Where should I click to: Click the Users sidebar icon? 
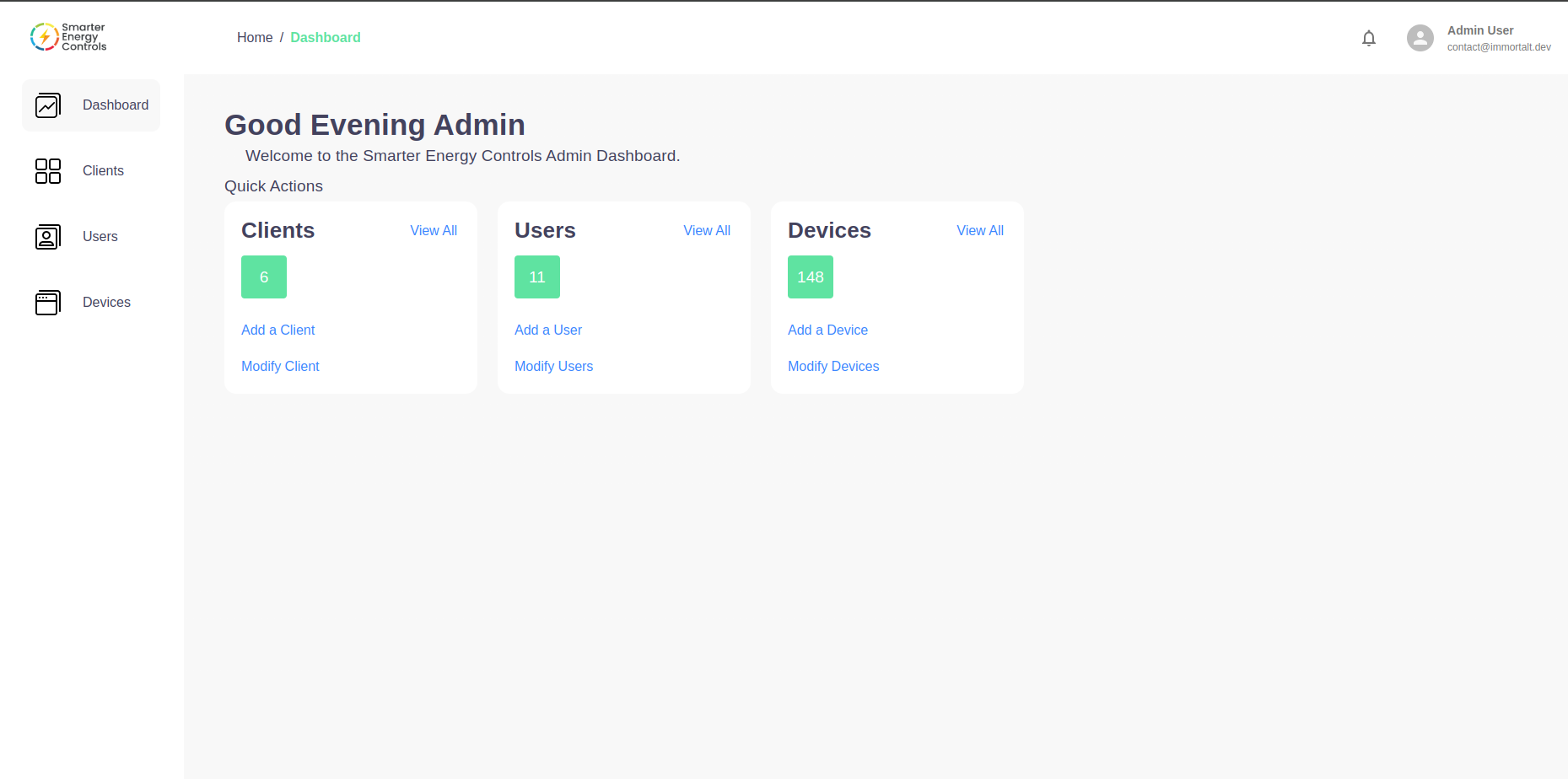[x=48, y=237]
